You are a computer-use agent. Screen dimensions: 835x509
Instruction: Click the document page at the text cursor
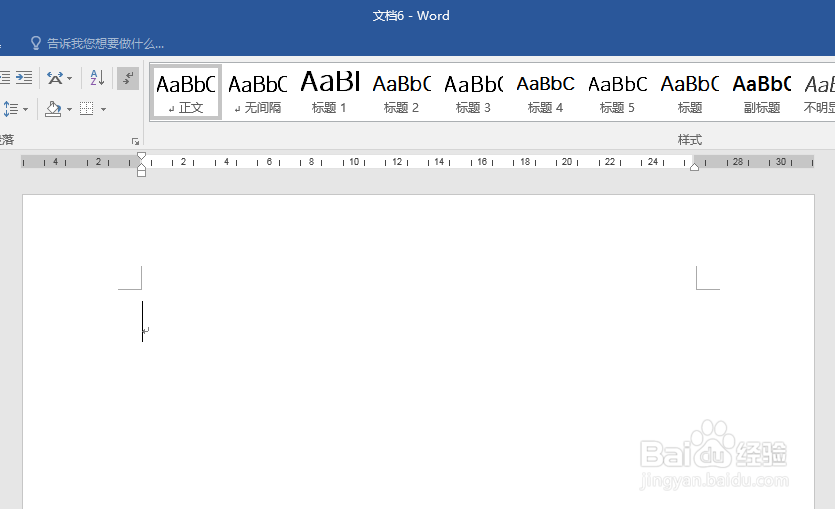pos(143,321)
